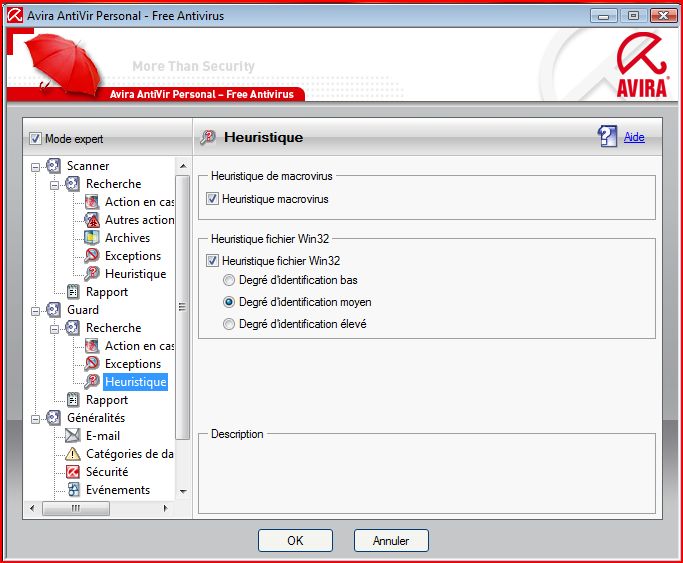Click the tree vertical scrollbar thumb

pyautogui.click(x=183, y=307)
